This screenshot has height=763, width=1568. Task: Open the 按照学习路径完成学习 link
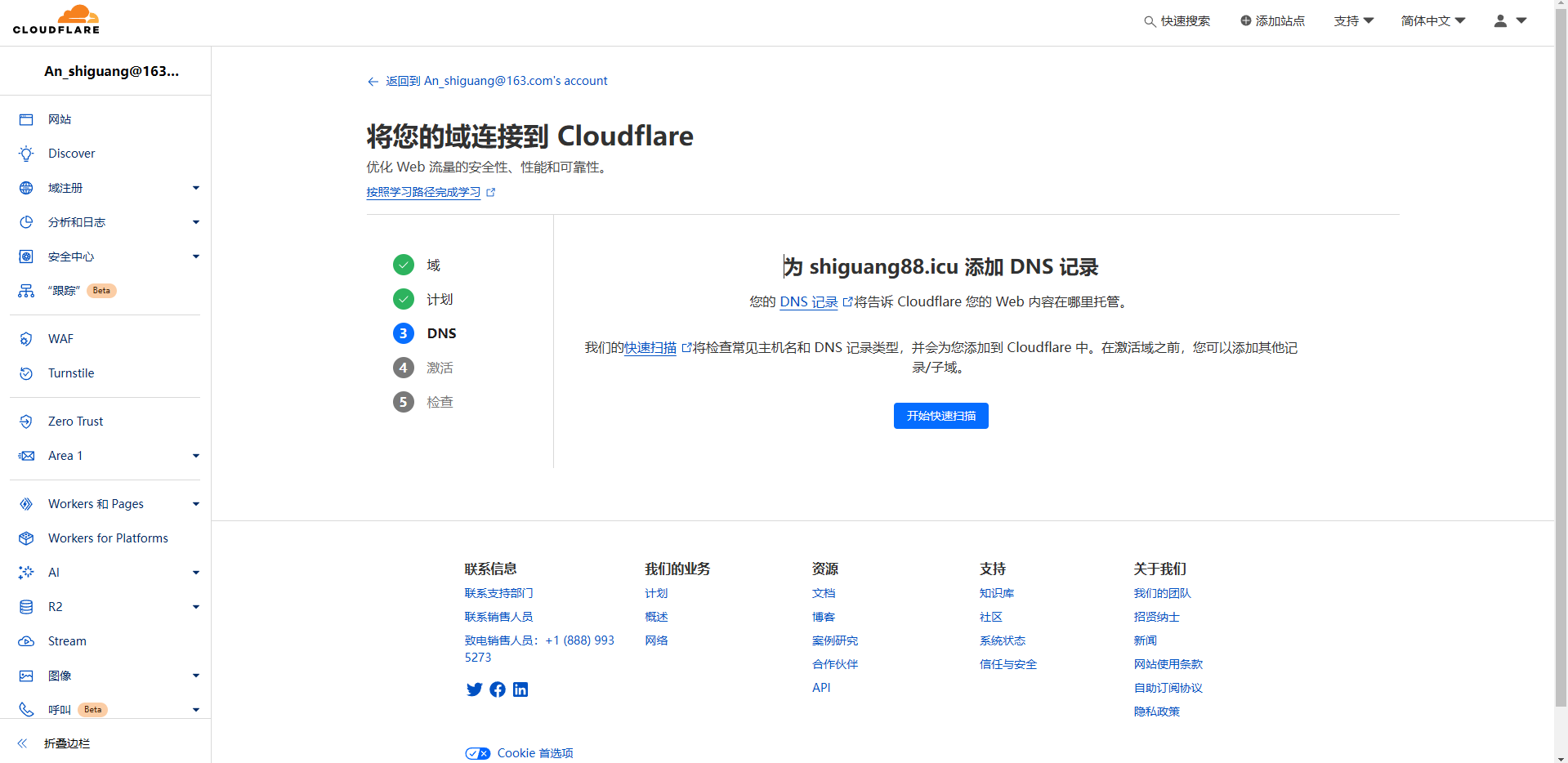tap(431, 193)
